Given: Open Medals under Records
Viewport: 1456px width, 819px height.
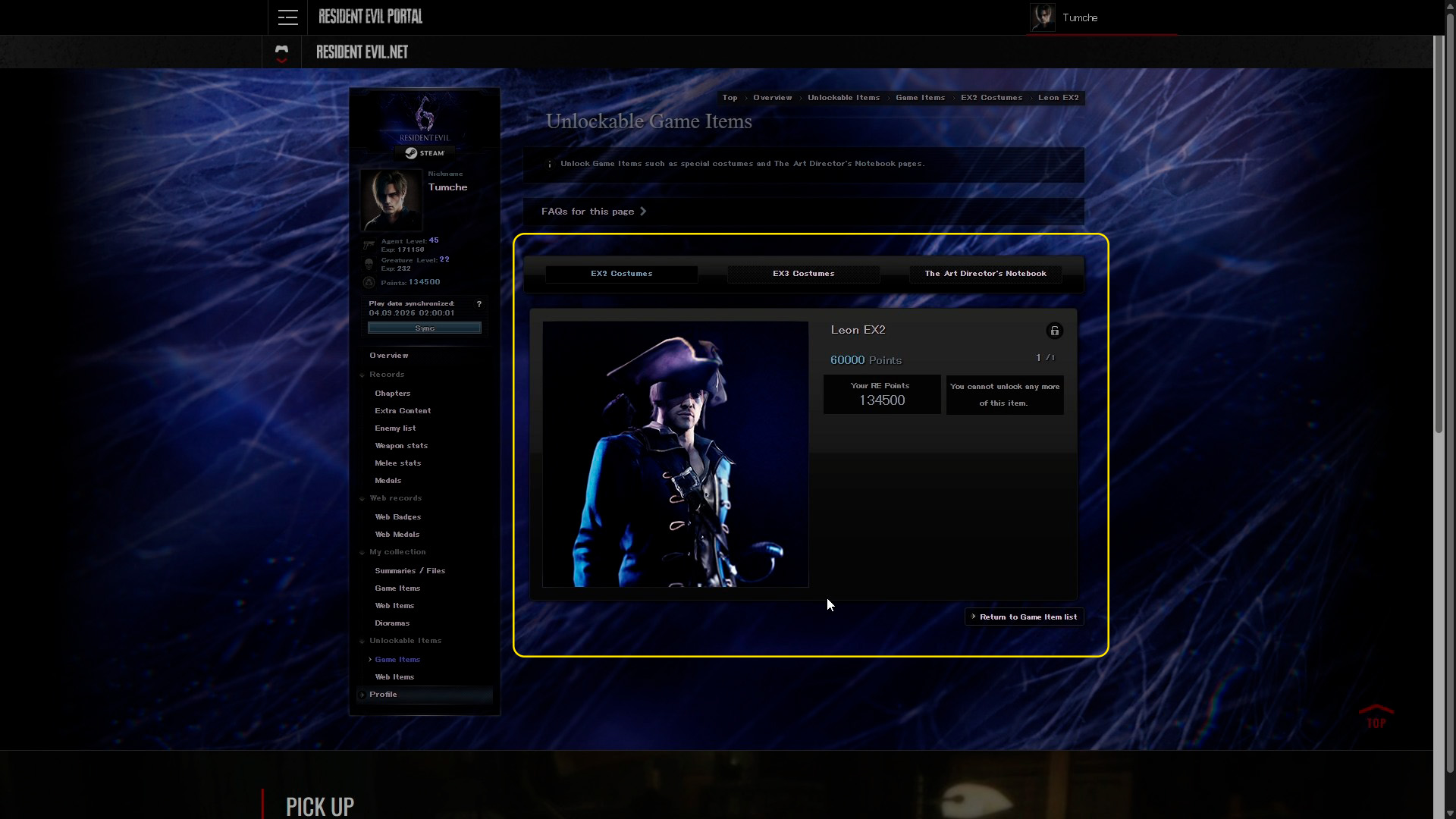Looking at the screenshot, I should [x=388, y=481].
